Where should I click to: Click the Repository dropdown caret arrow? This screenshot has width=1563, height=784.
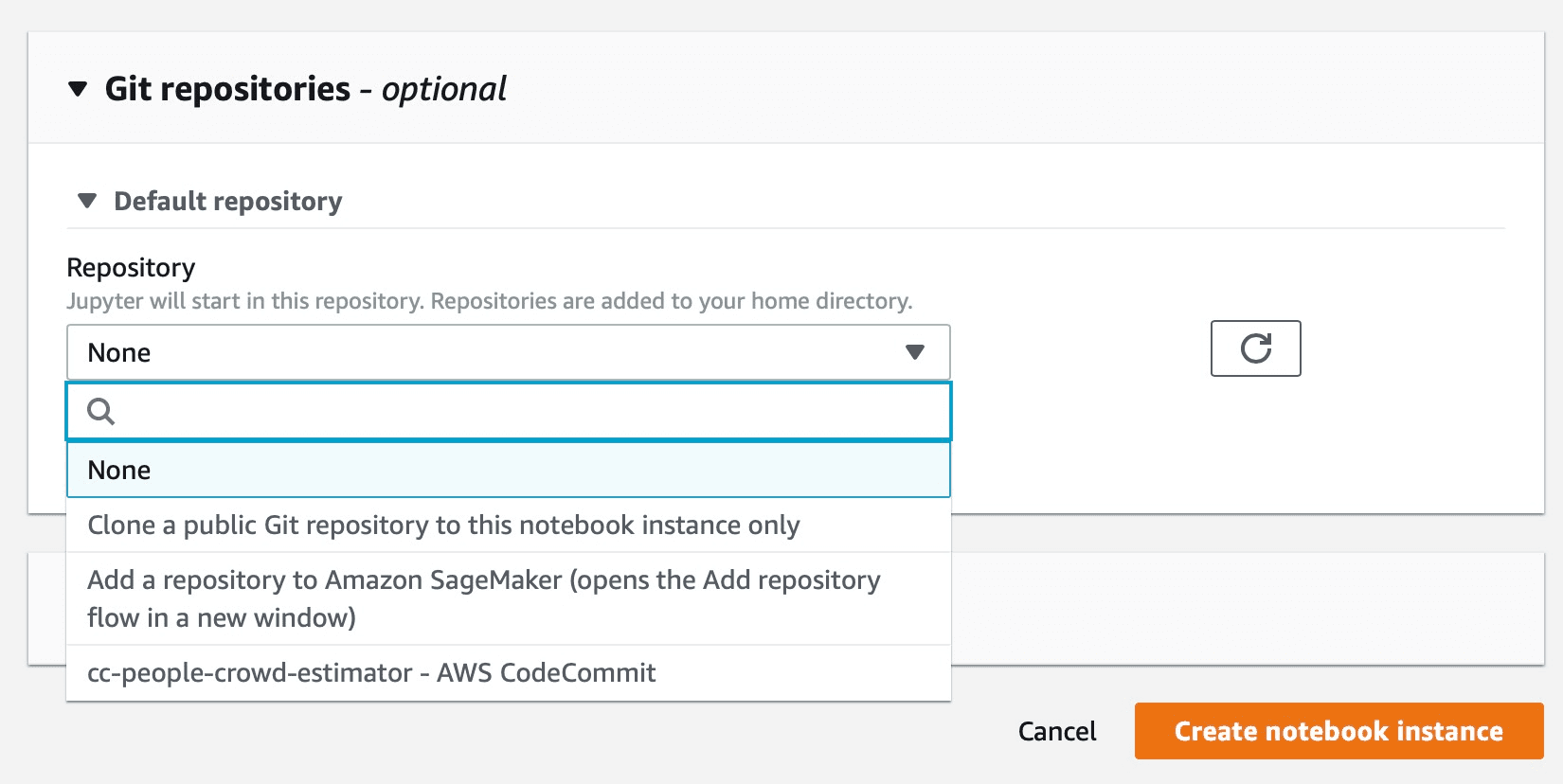pos(914,352)
